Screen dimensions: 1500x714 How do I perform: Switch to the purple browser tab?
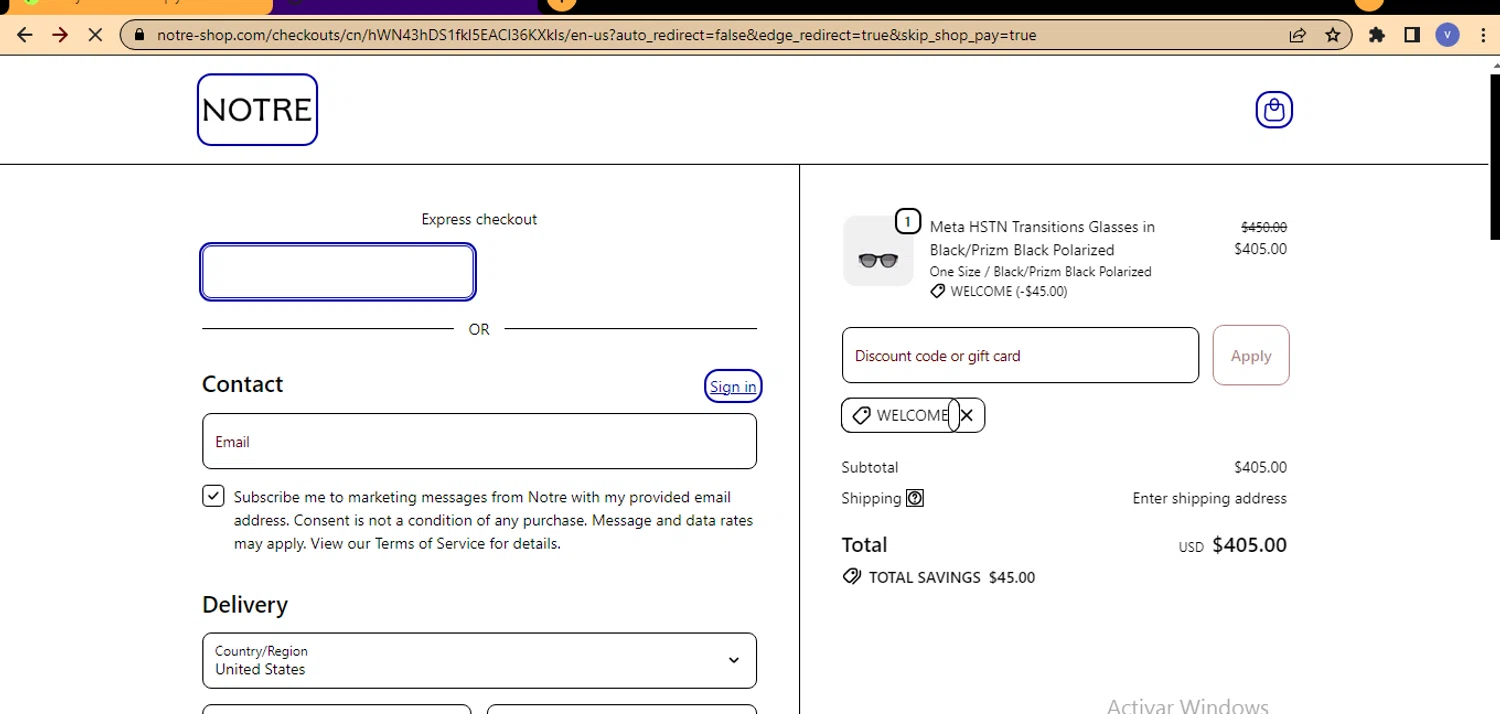pyautogui.click(x=405, y=6)
